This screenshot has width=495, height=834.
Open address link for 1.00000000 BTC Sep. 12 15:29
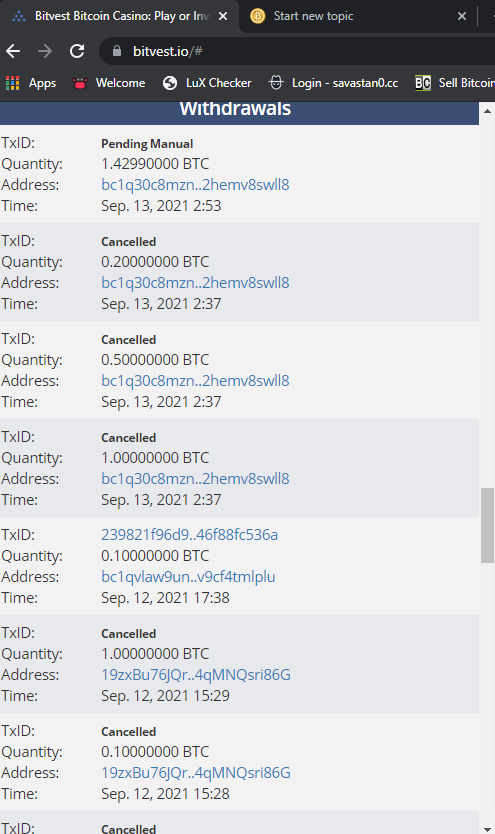[x=196, y=674]
